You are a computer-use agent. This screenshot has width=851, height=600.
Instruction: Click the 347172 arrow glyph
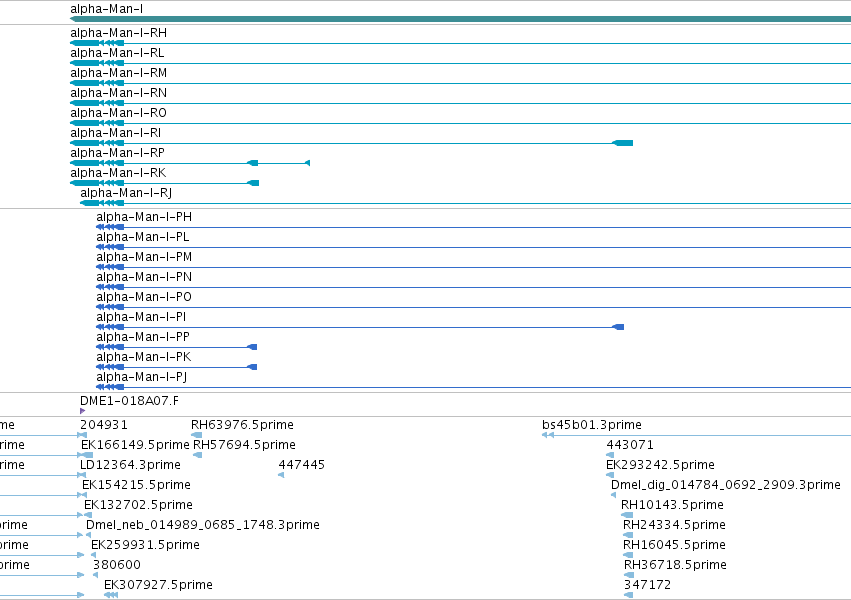tap(628, 595)
